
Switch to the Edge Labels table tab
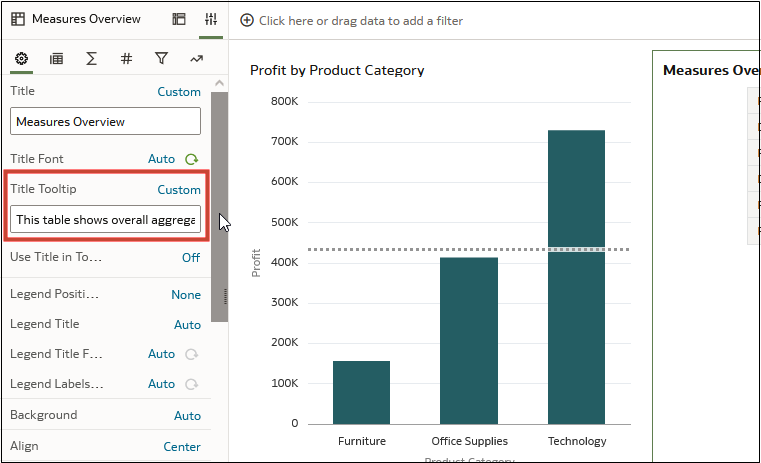tap(57, 59)
